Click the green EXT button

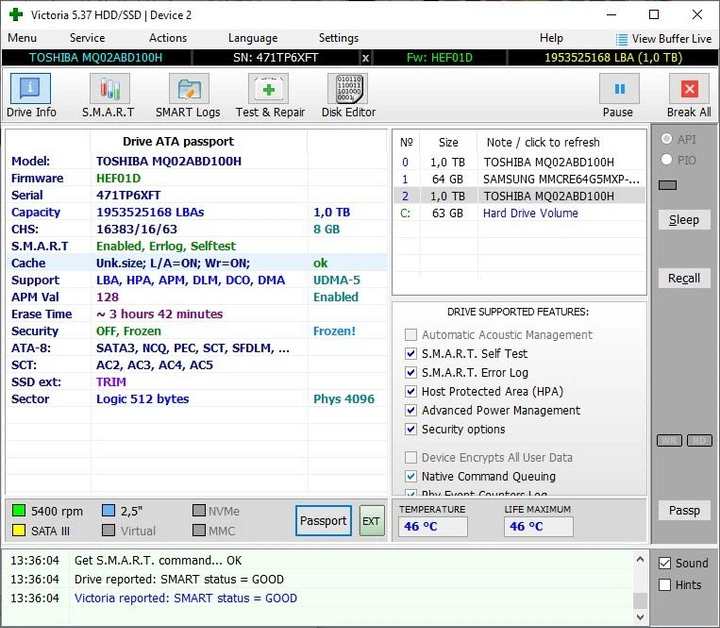pos(371,521)
